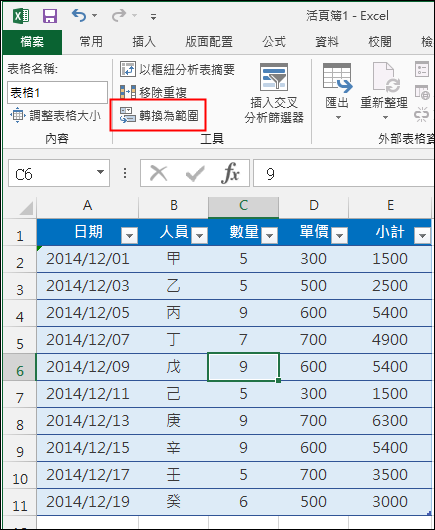Viewport: 435px width, 530px height.
Task: Select the 小計 cell 2500
Action: point(390,286)
